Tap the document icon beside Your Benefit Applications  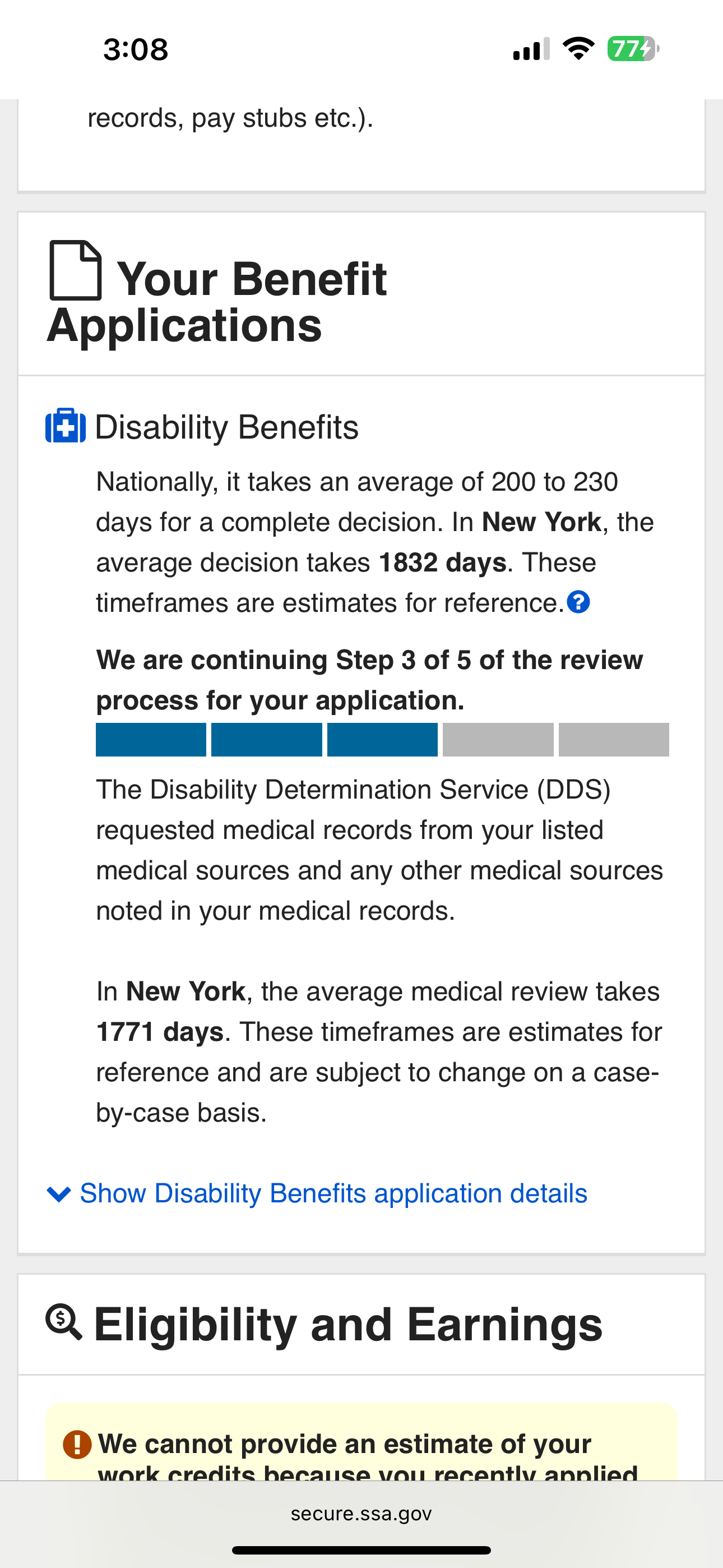(x=76, y=271)
